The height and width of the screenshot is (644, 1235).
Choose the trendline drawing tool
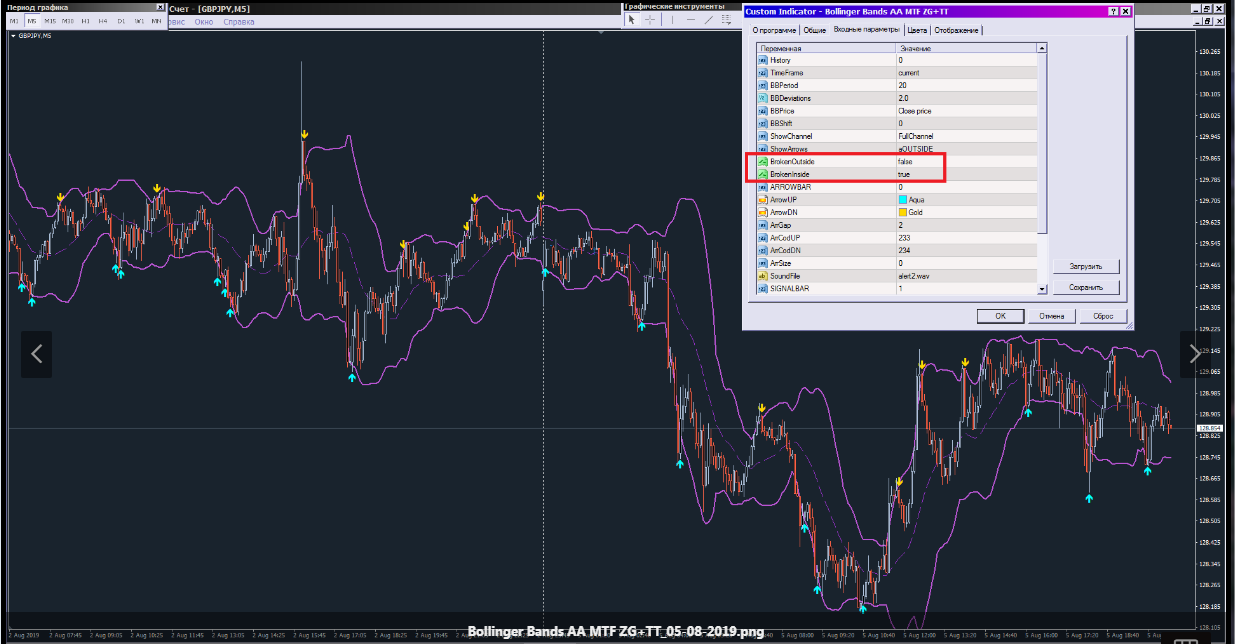709,20
